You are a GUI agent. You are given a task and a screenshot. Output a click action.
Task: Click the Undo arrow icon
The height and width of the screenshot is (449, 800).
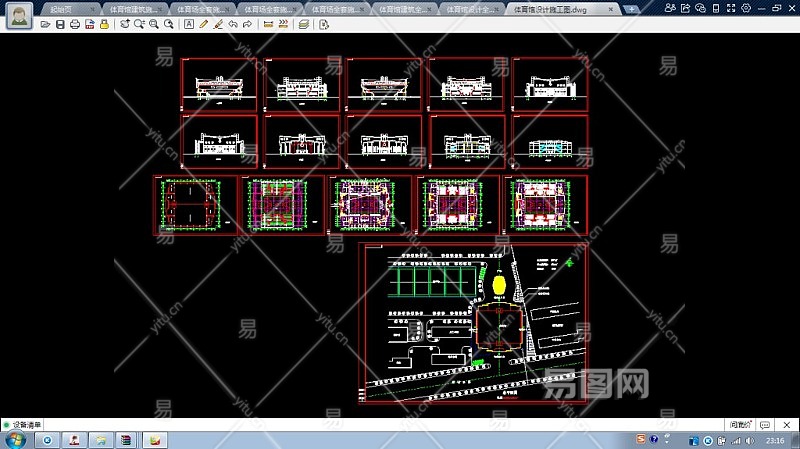coord(233,24)
